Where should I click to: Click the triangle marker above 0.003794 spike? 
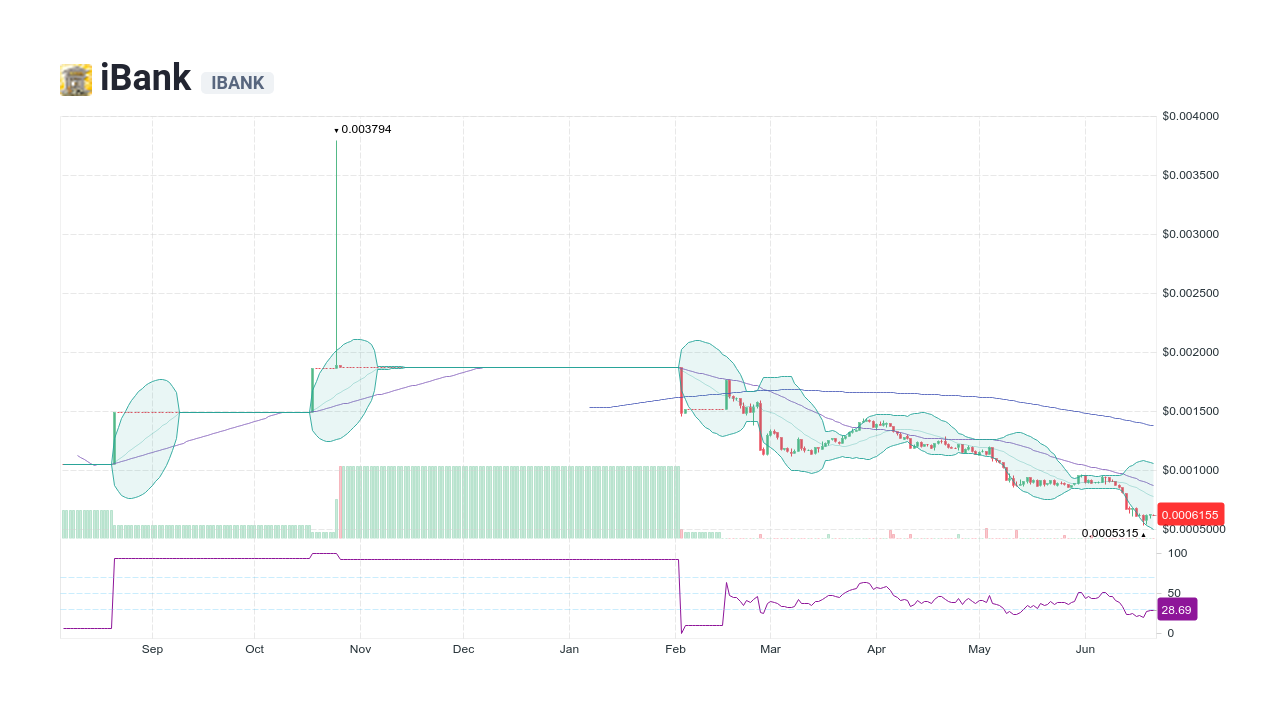[x=336, y=130]
